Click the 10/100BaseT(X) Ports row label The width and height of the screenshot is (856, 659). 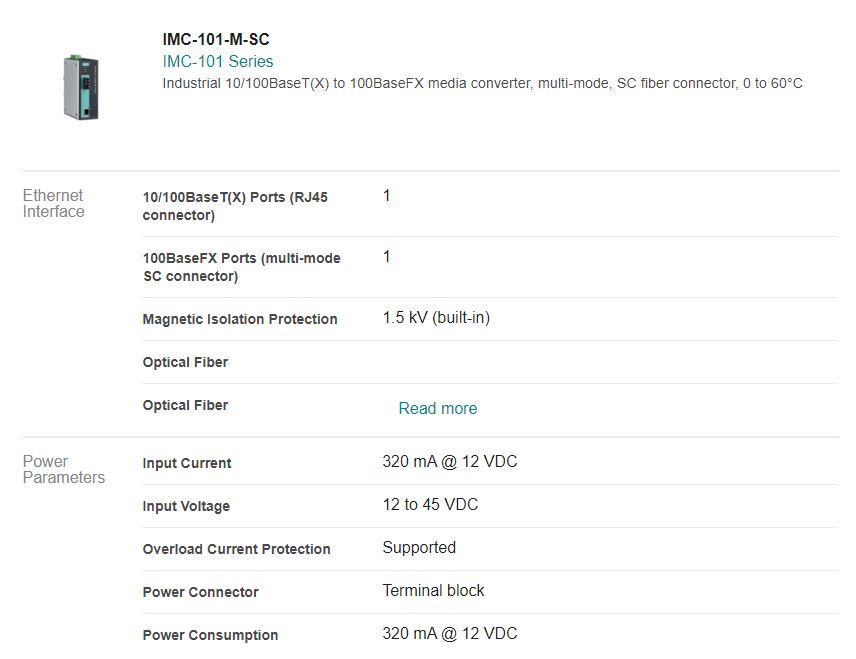[x=235, y=206]
